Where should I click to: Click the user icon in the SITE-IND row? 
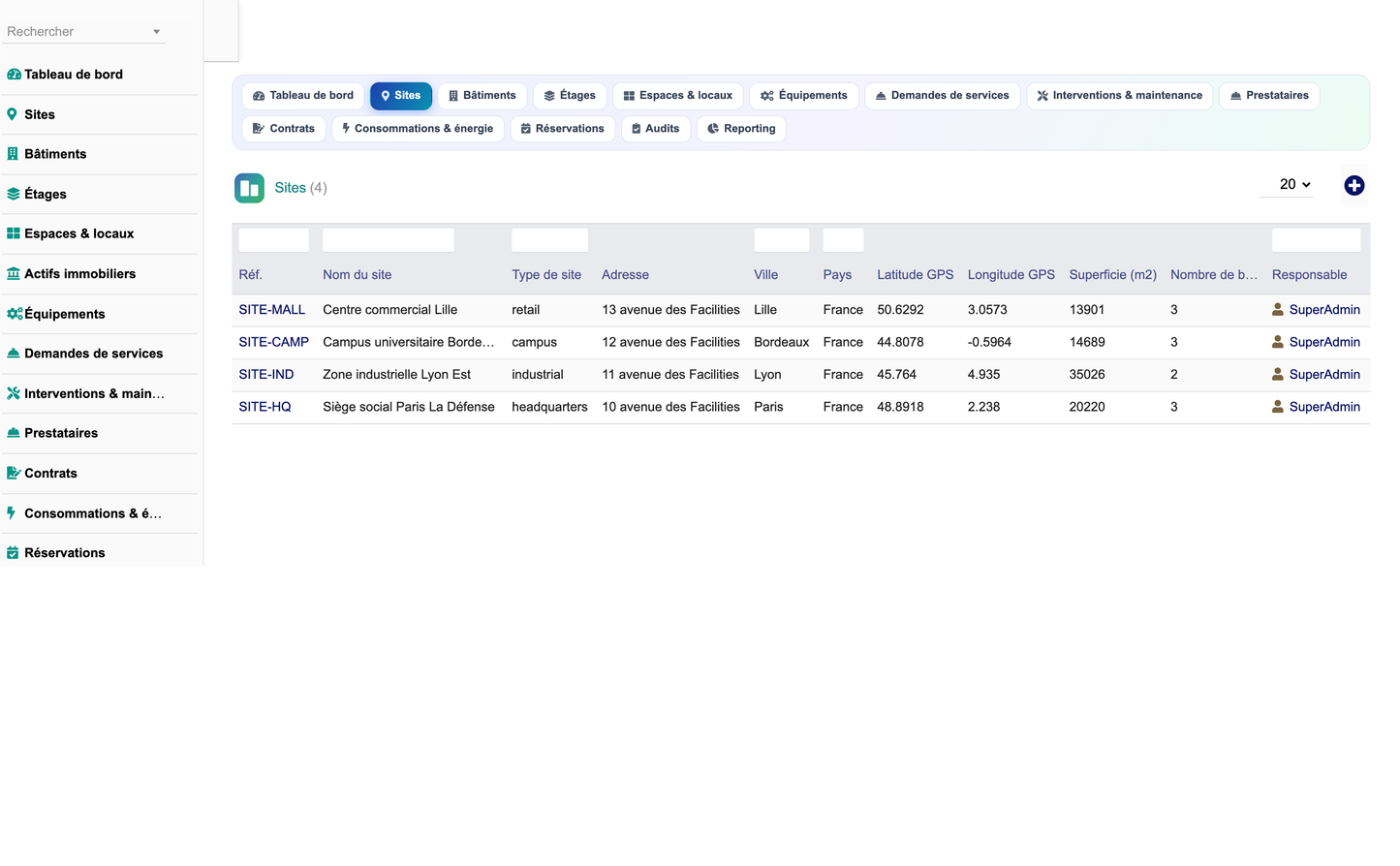pyautogui.click(x=1278, y=374)
